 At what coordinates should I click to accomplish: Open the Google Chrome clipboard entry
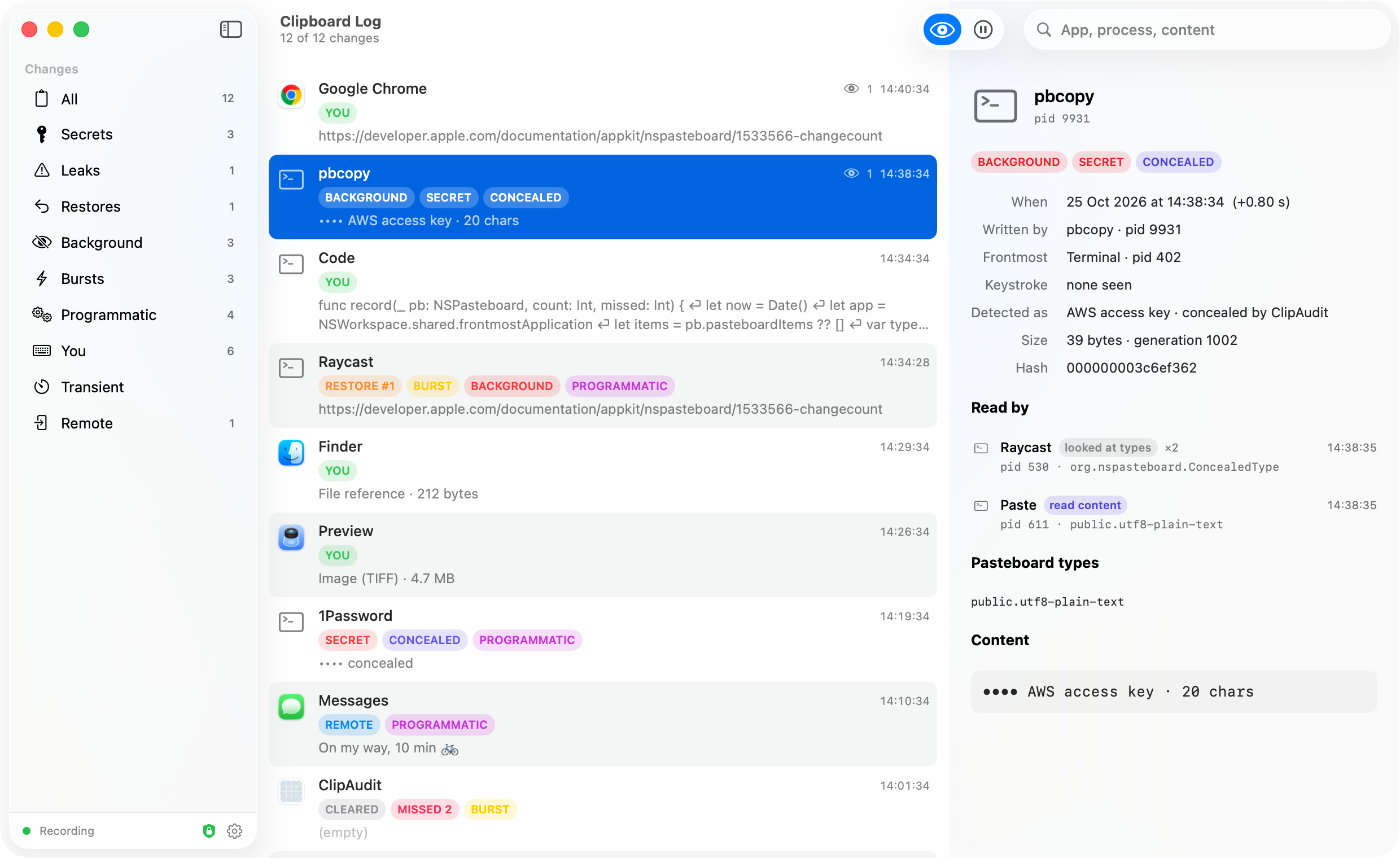click(x=602, y=112)
